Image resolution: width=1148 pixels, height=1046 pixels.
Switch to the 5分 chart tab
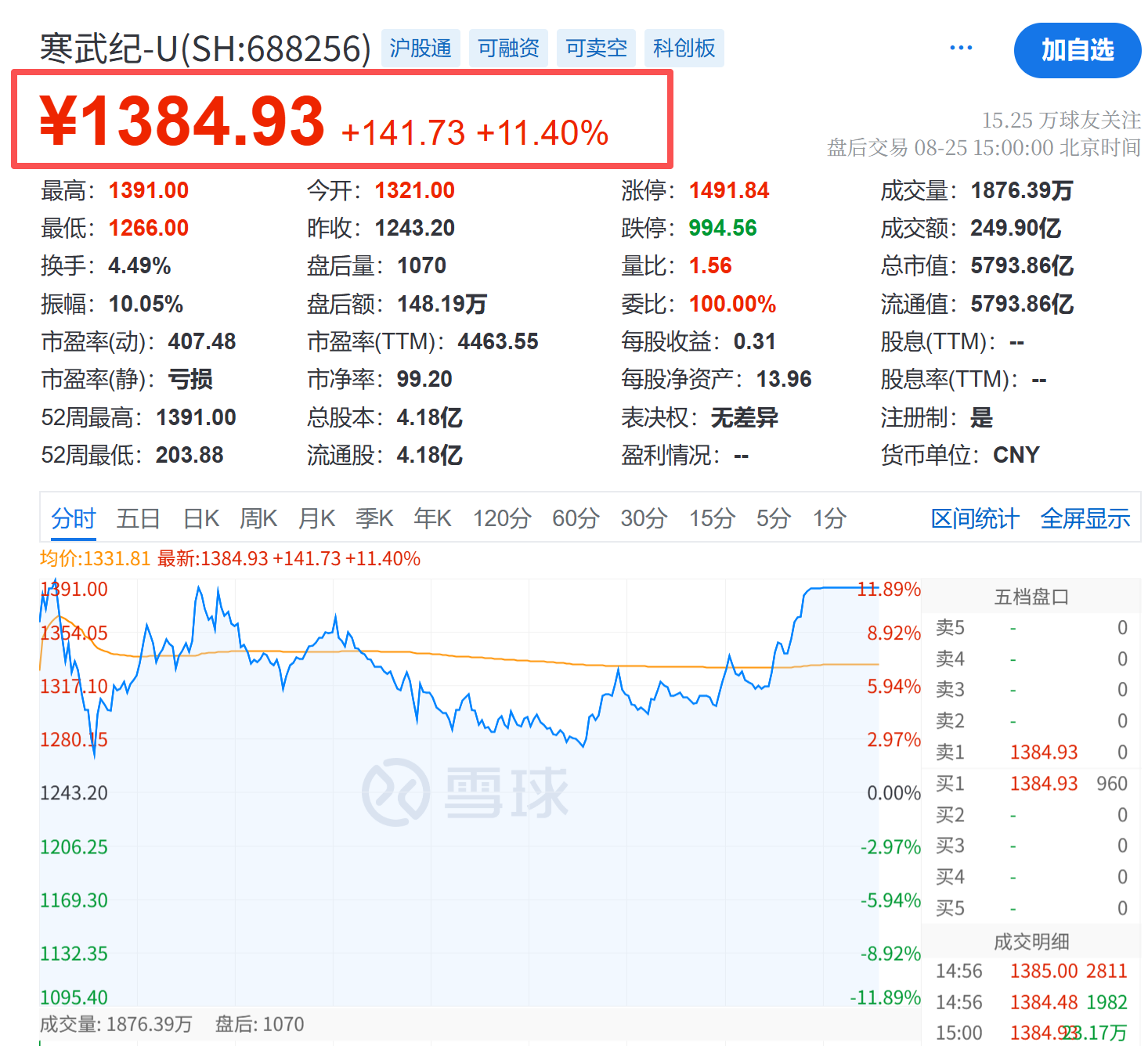click(774, 518)
